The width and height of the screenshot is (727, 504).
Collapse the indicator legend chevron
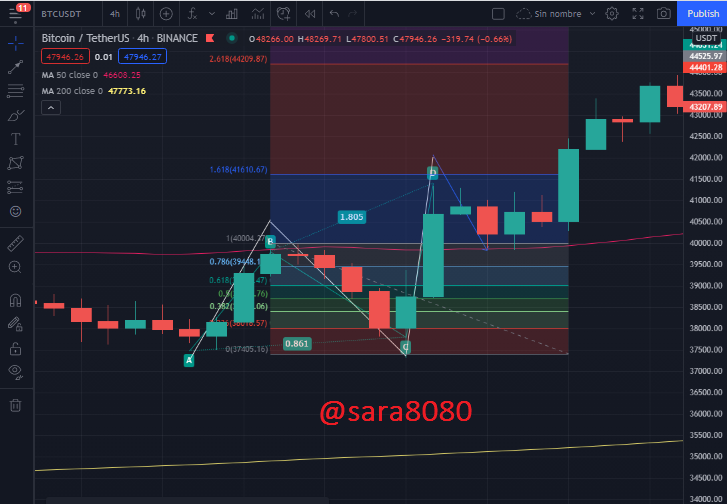pyautogui.click(x=51, y=108)
